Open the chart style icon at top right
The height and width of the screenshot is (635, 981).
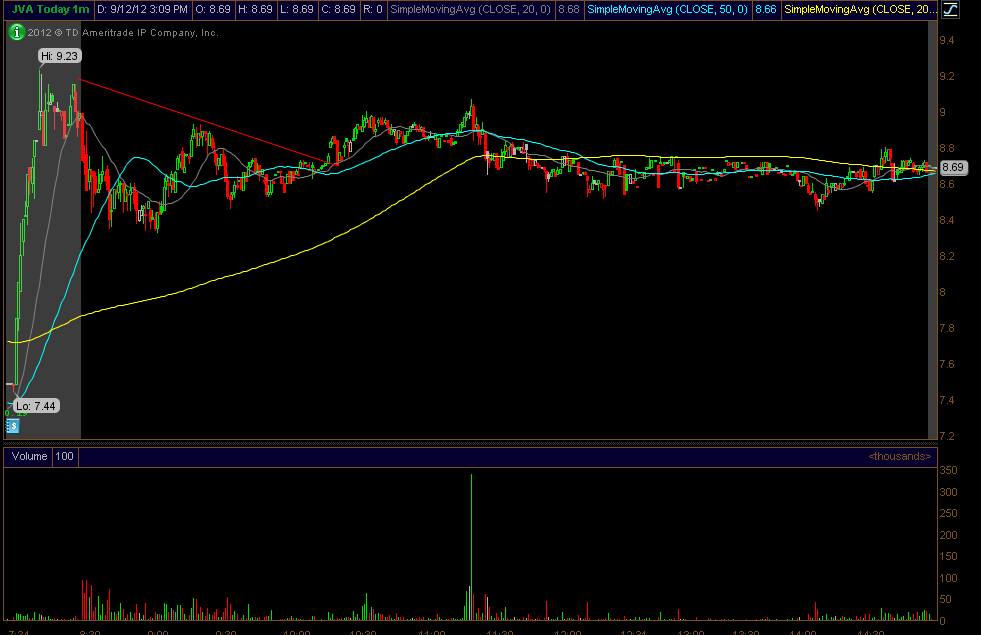[x=952, y=10]
